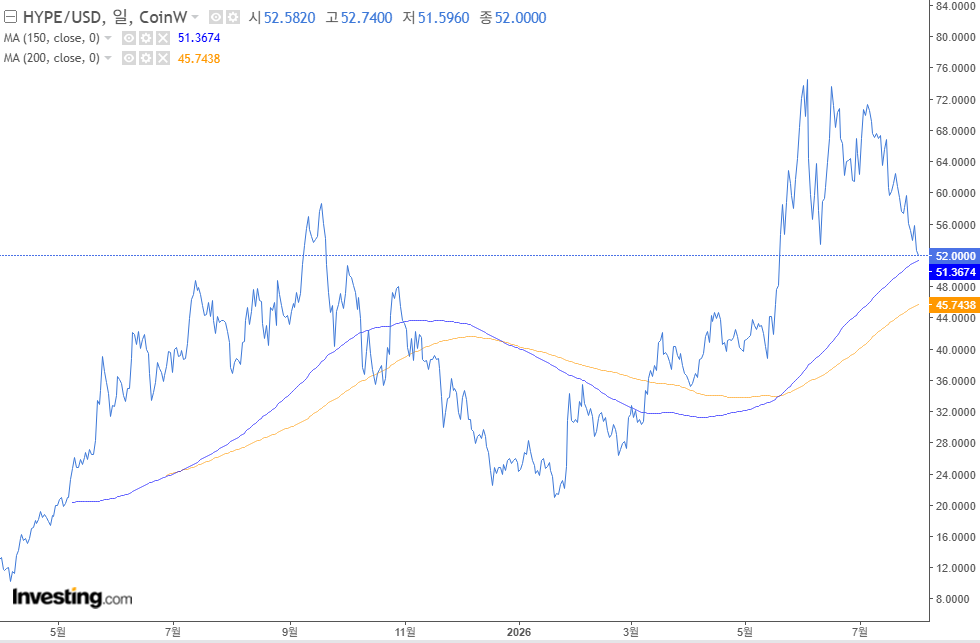Select the HYPE/USD, 일, CoinW title
The width and height of the screenshot is (980, 643).
click(104, 17)
